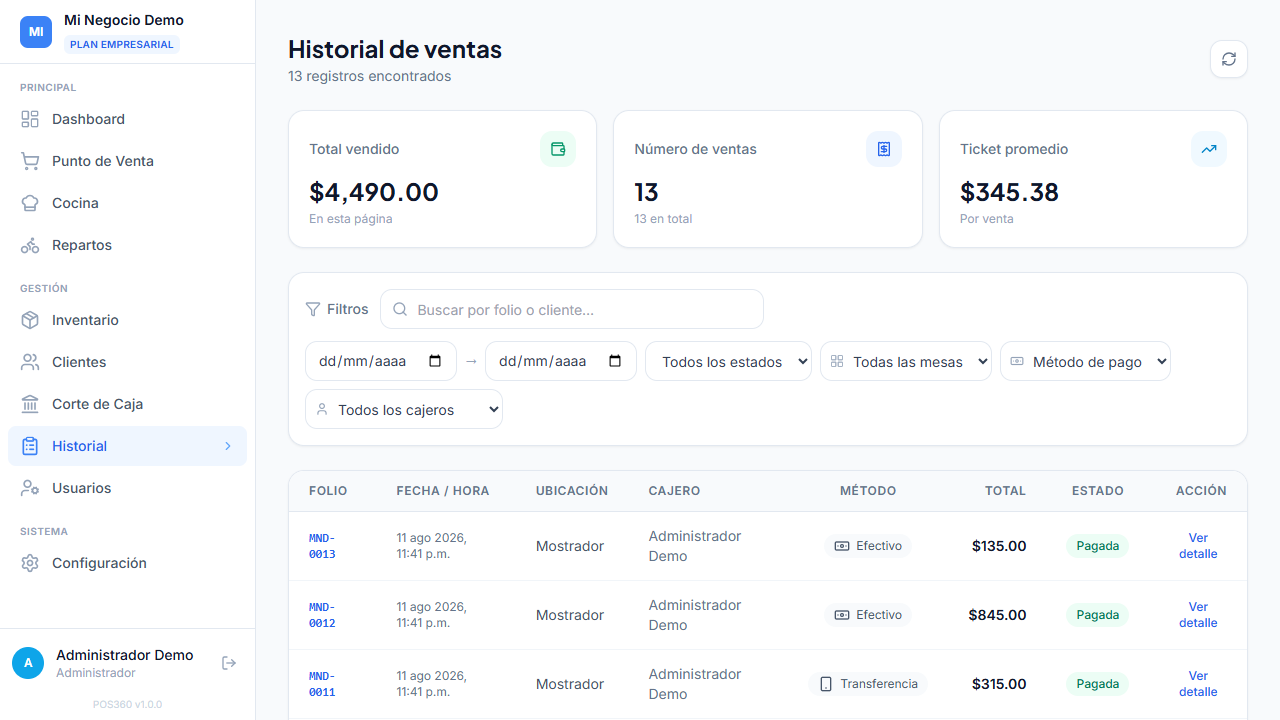Image resolution: width=1280 pixels, height=720 pixels.
Task: Click the cash icon in MND-0013 Efectivo badge
Action: [842, 546]
